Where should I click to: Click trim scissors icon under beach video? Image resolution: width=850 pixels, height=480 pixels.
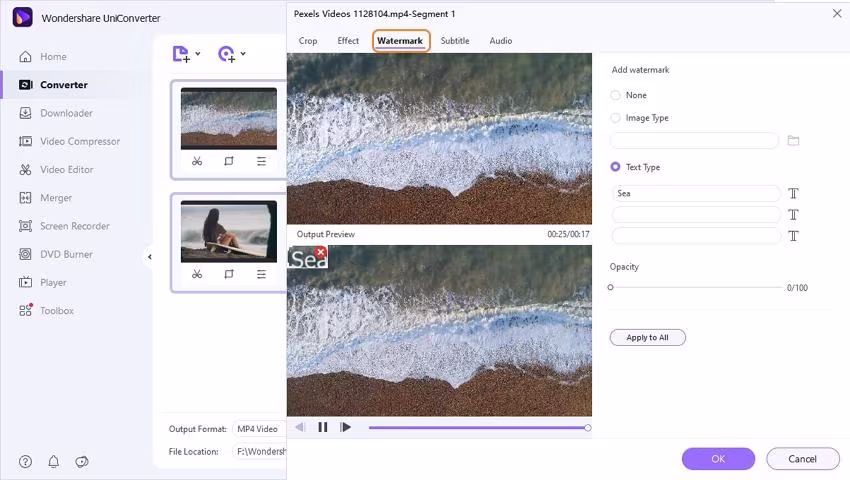point(197,161)
